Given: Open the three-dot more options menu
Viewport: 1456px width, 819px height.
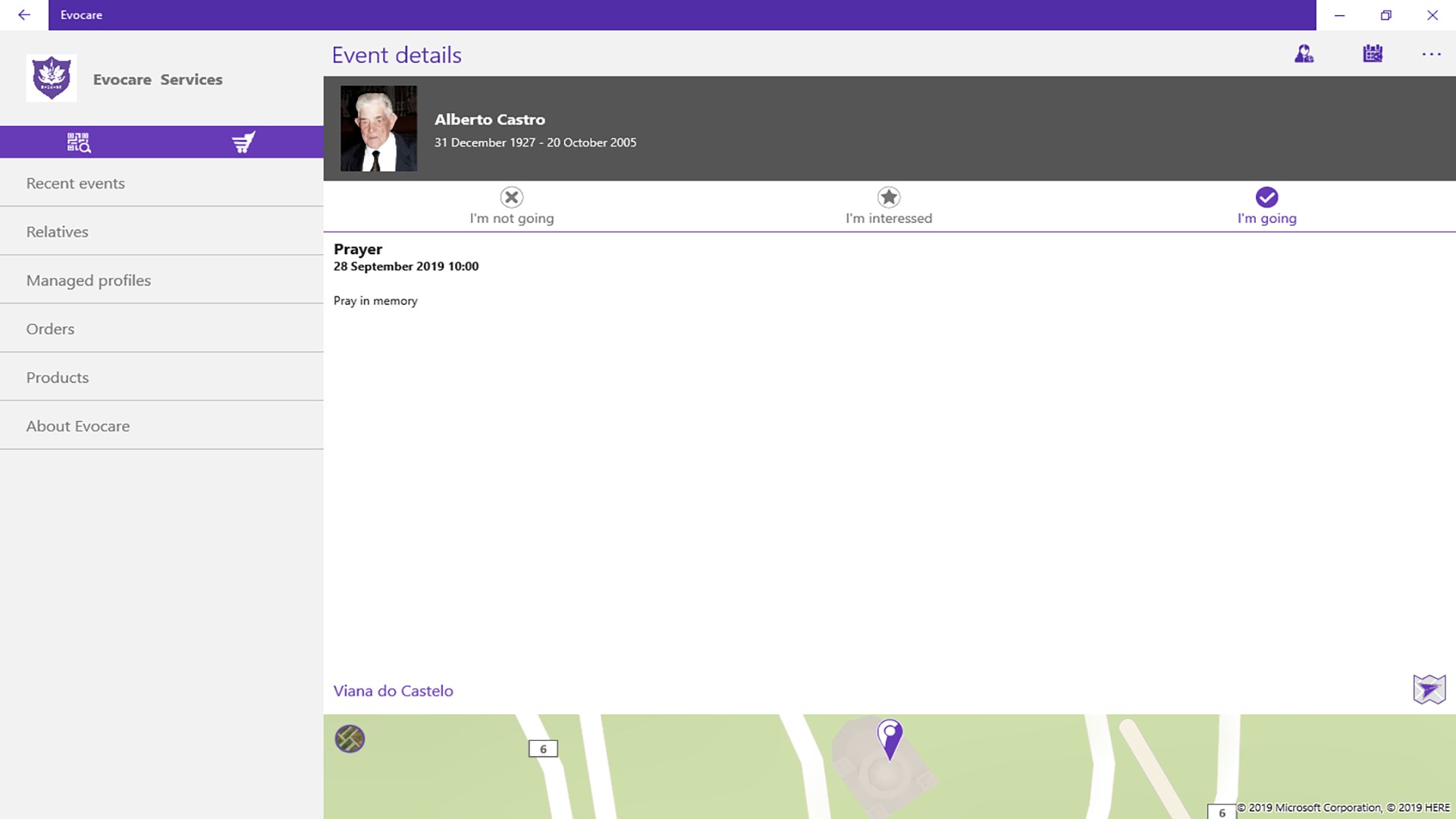Looking at the screenshot, I should [1431, 54].
